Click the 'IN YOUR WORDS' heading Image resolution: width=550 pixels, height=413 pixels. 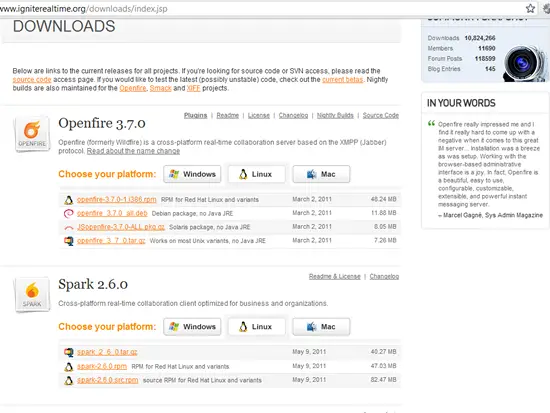pyautogui.click(x=461, y=103)
